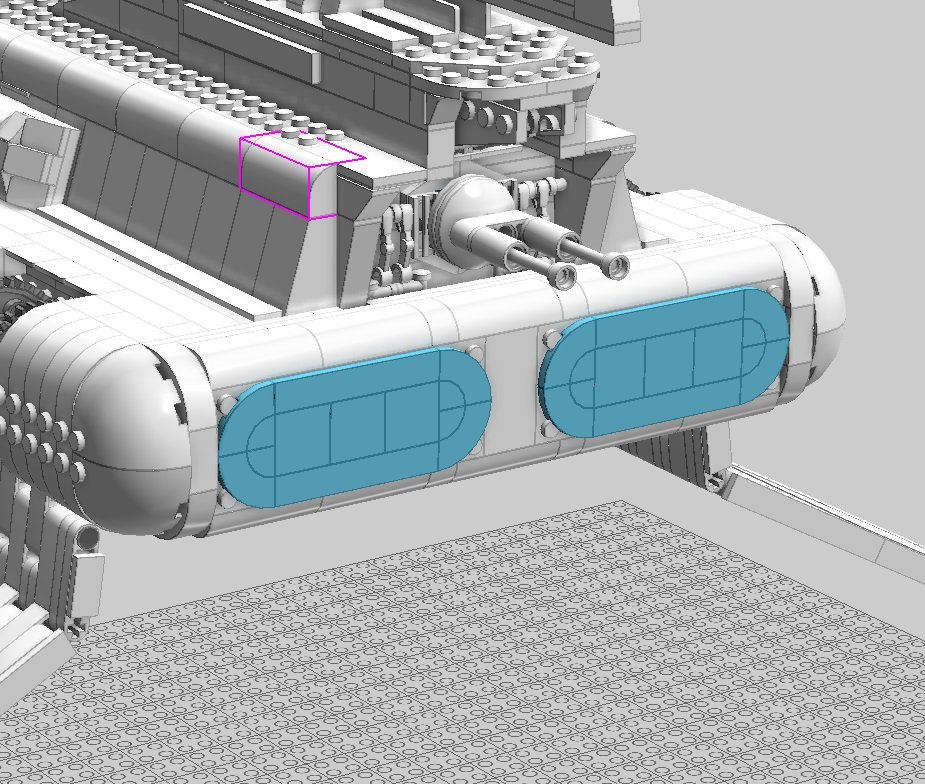The height and width of the screenshot is (784, 925).
Task: Select the left blue oval window panel
Action: [x=355, y=427]
